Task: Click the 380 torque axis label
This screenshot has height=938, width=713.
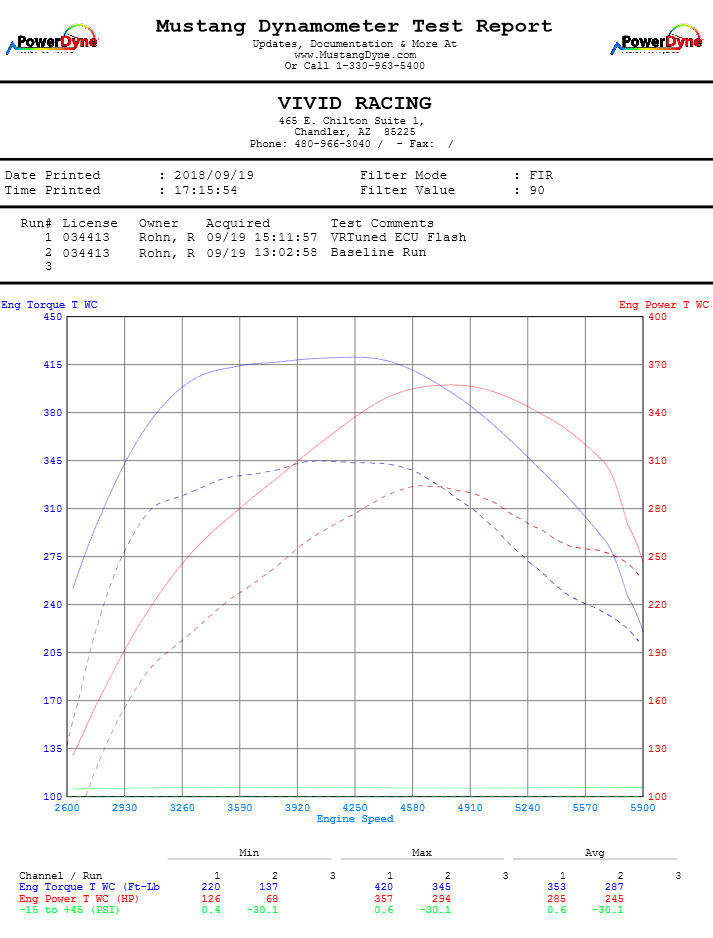Action: click(53, 413)
